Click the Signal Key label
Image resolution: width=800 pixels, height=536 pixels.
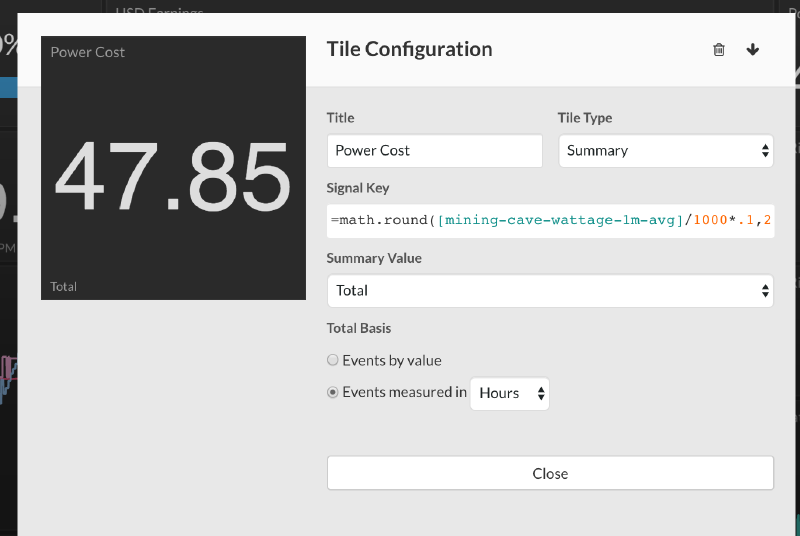pyautogui.click(x=358, y=188)
